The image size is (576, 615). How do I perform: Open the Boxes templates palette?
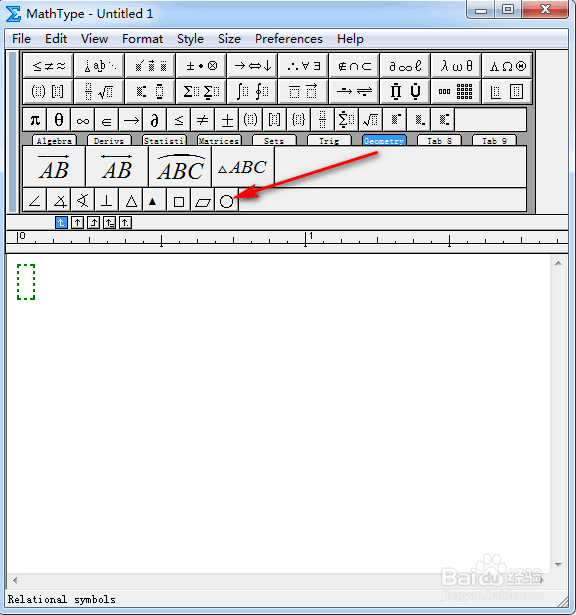tap(507, 92)
